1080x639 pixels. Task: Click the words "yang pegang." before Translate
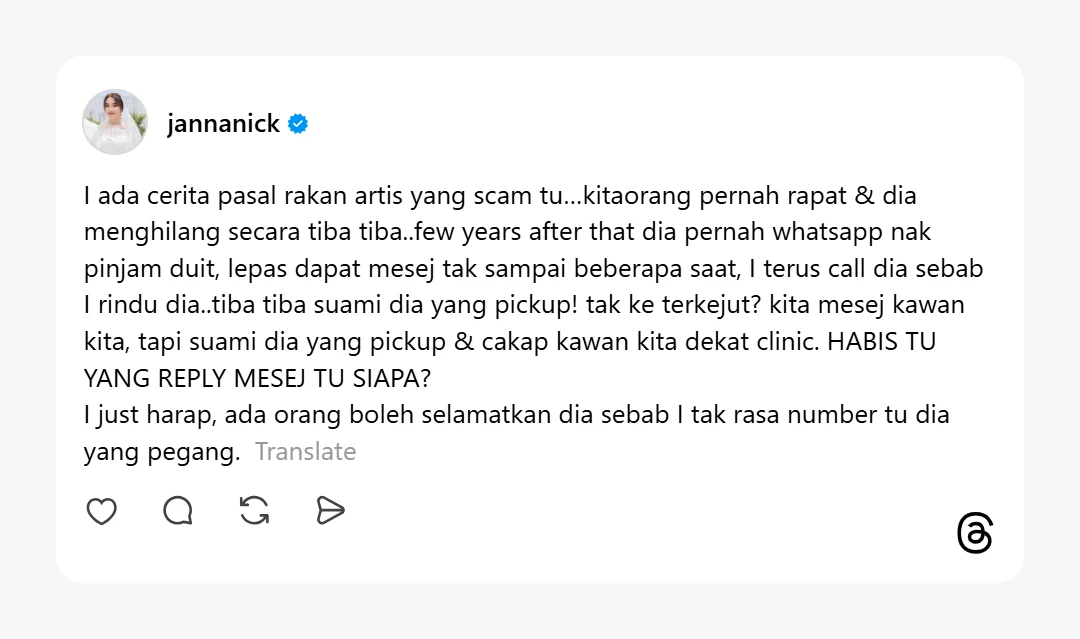click(x=162, y=452)
